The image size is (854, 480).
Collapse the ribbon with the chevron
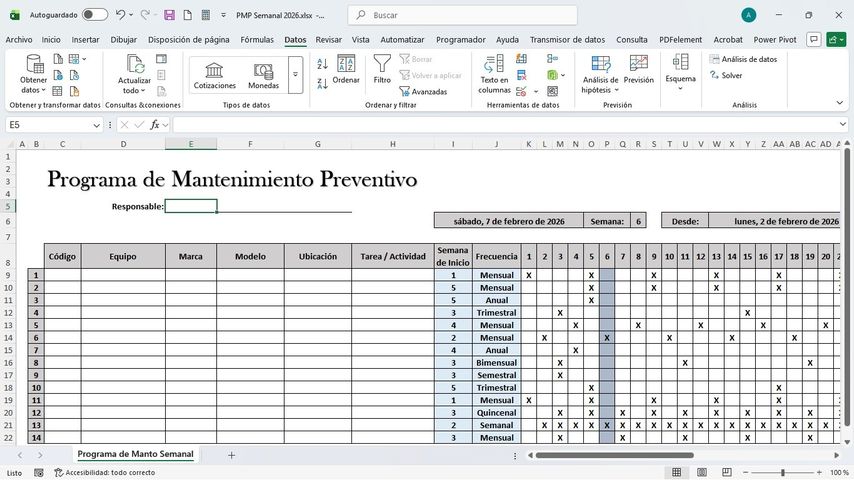(839, 102)
